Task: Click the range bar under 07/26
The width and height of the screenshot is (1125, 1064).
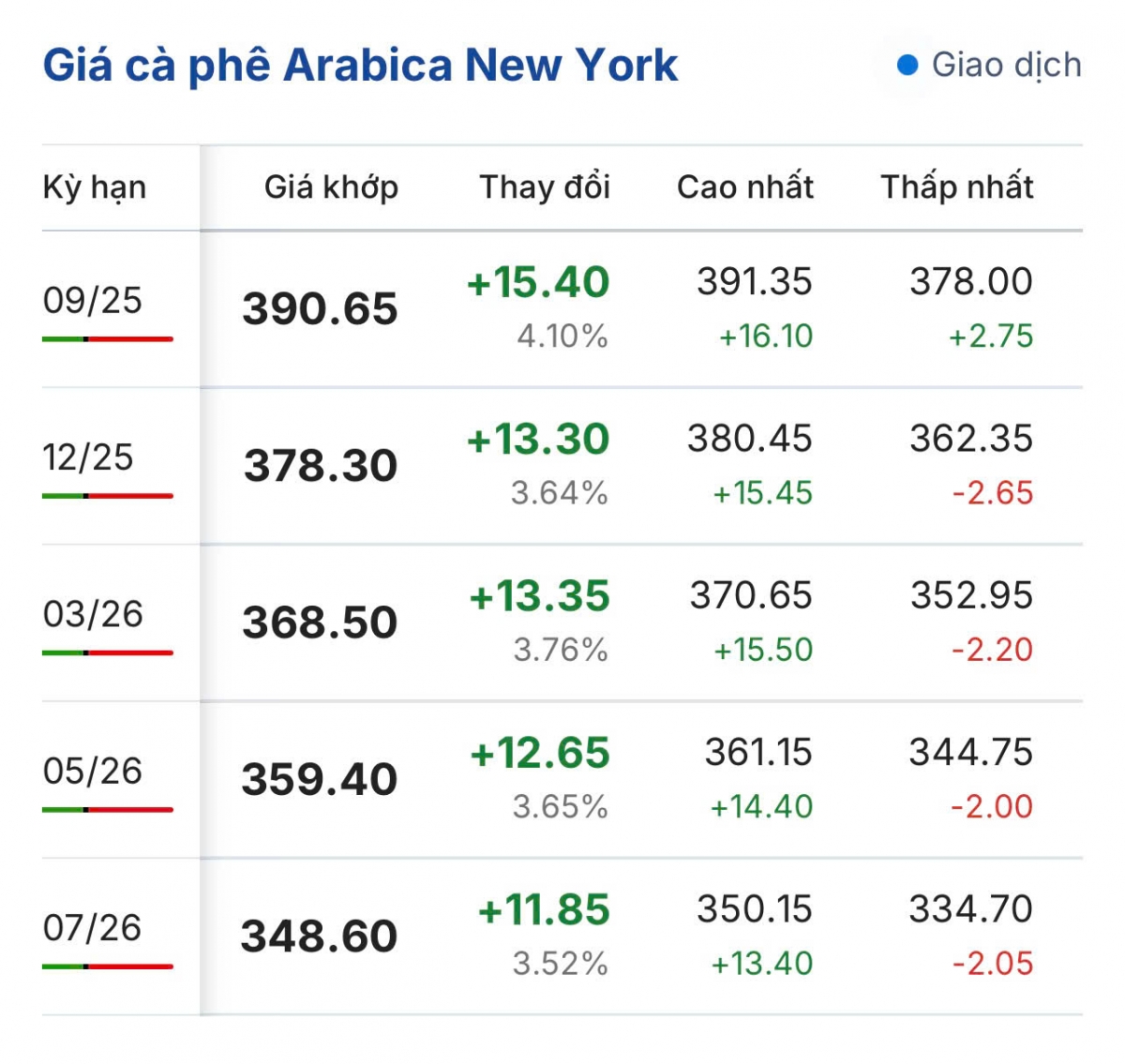Action: [x=108, y=966]
